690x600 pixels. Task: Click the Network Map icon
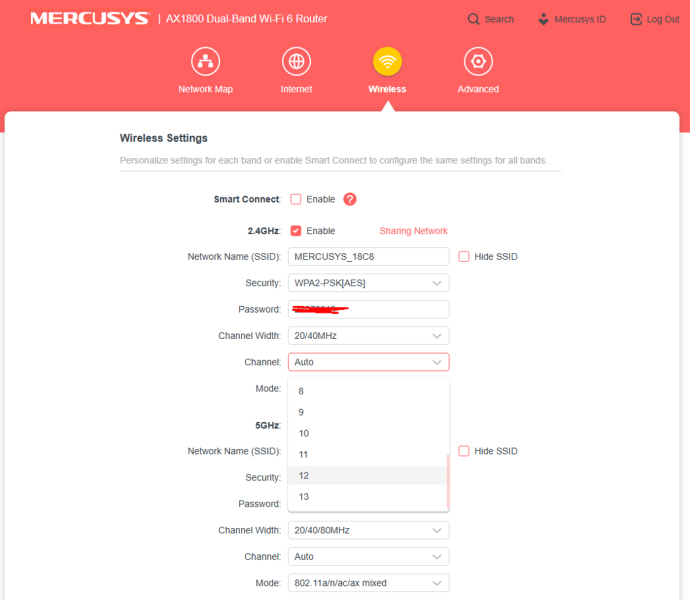(205, 62)
